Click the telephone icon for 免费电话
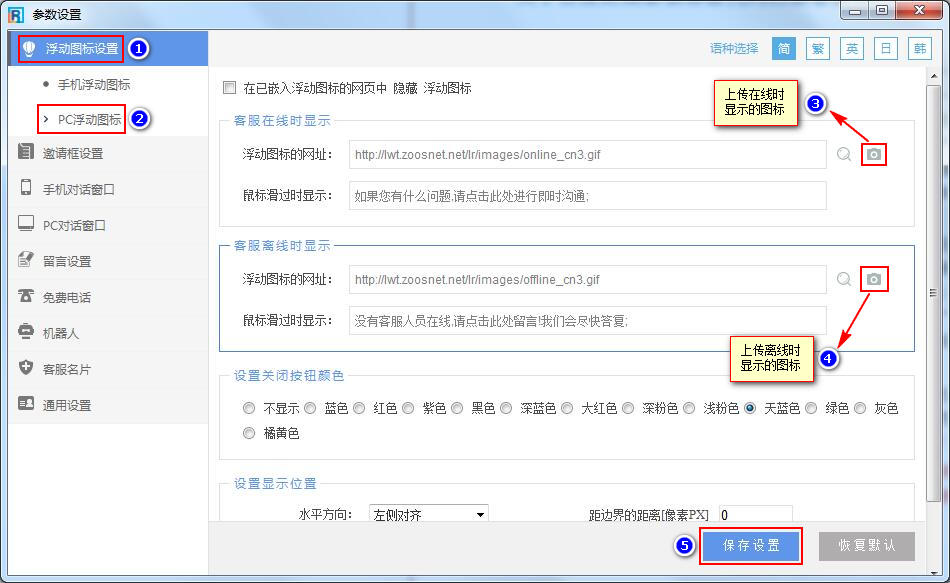 click(x=25, y=296)
